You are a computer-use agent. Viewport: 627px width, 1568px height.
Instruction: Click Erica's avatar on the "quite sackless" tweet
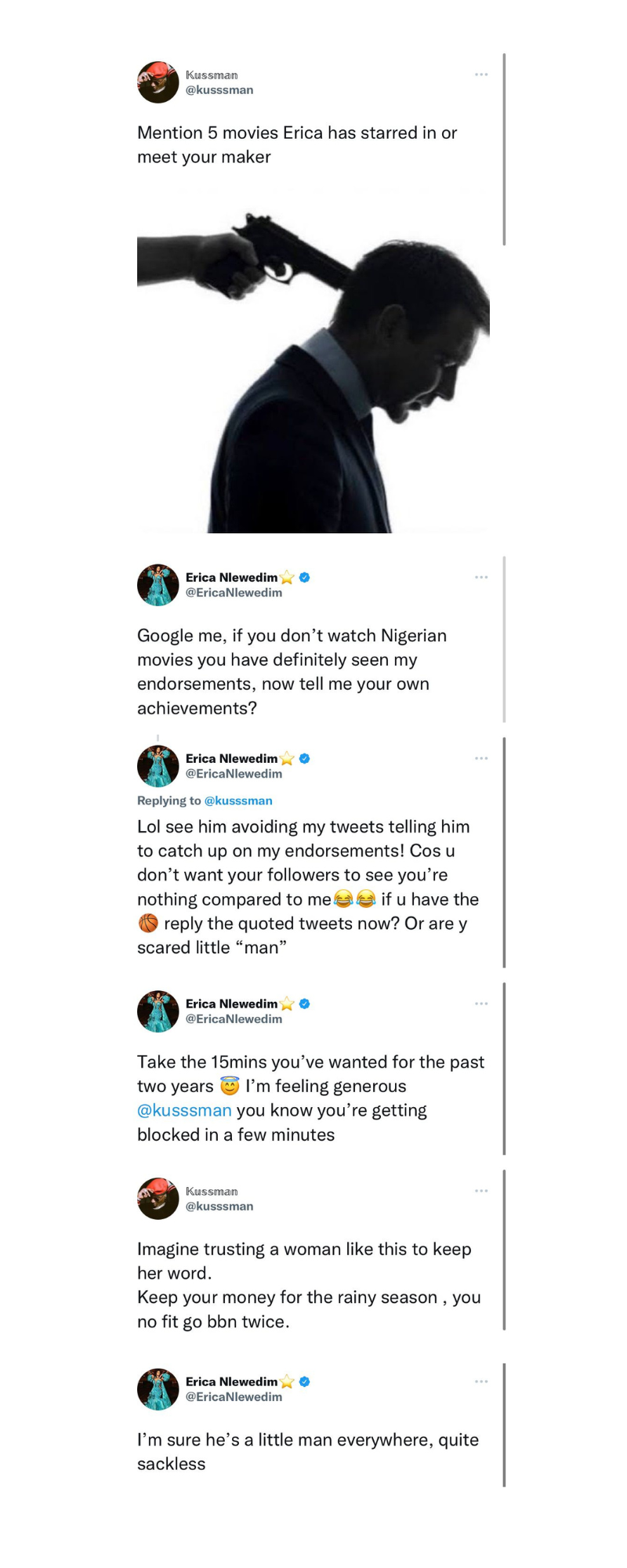tap(158, 1389)
